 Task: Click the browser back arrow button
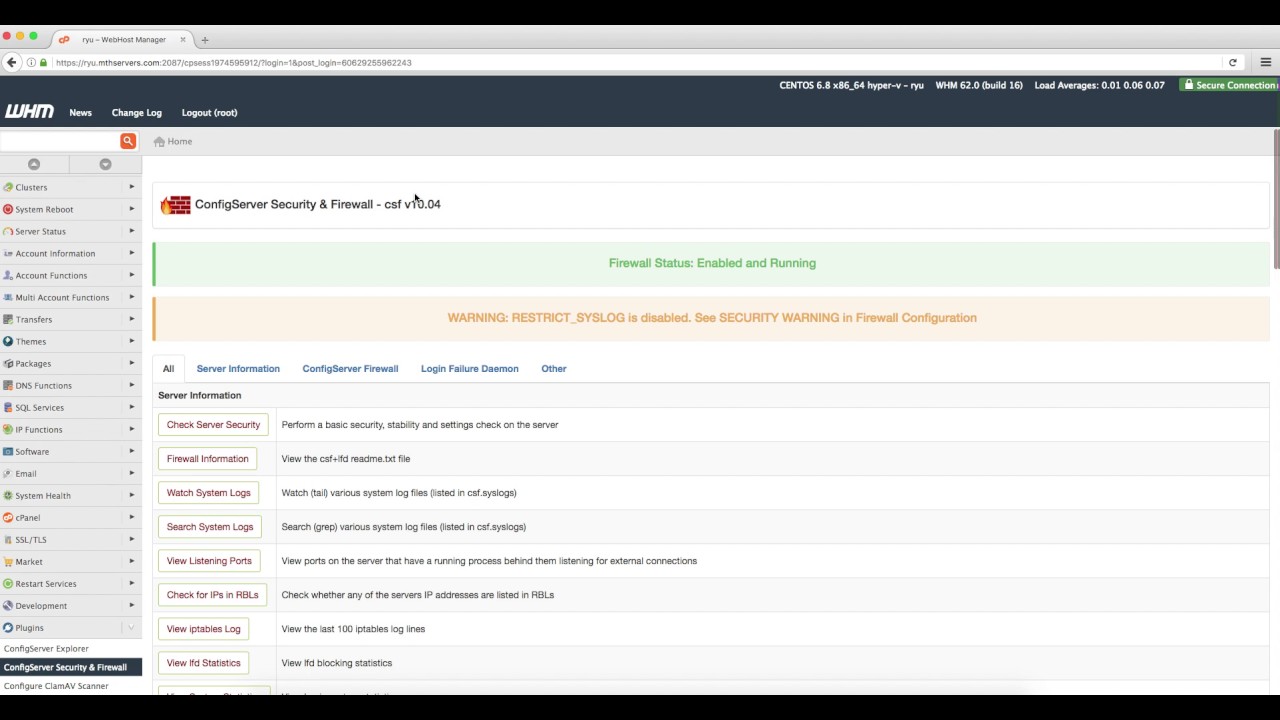pos(12,62)
